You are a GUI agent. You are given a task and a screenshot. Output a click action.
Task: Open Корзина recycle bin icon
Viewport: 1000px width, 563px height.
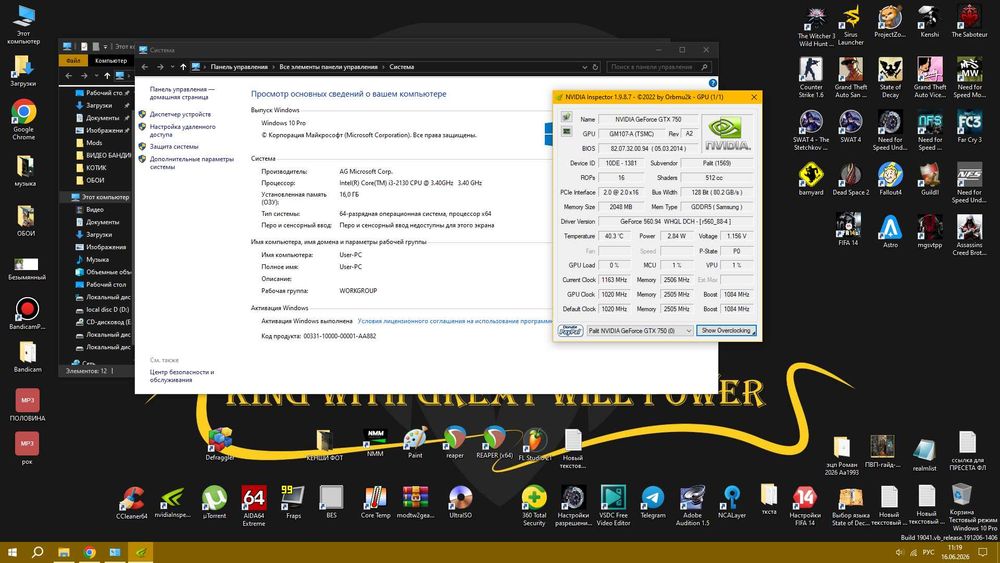pyautogui.click(x=962, y=499)
